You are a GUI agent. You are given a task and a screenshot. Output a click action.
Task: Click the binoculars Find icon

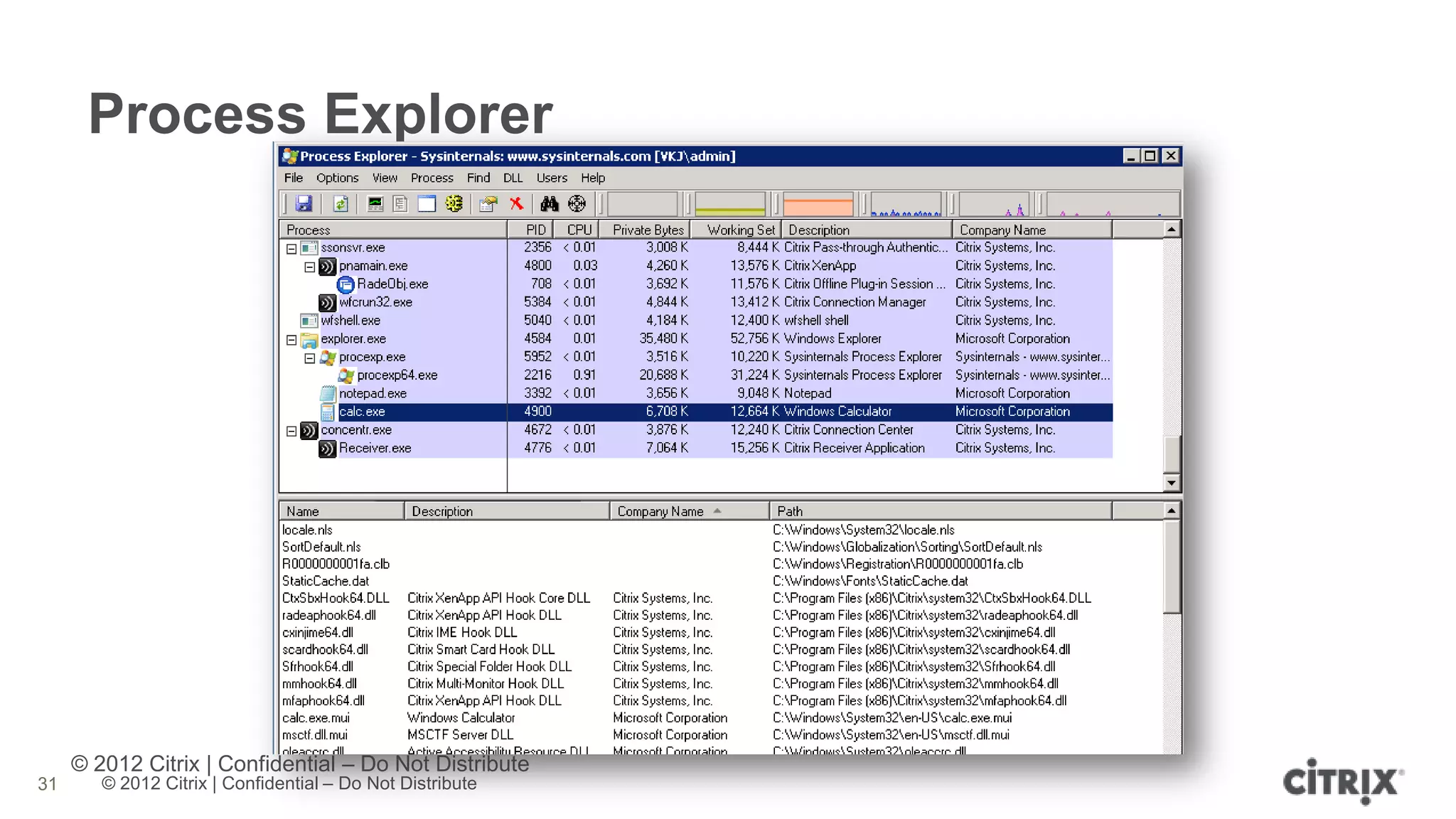pos(550,204)
